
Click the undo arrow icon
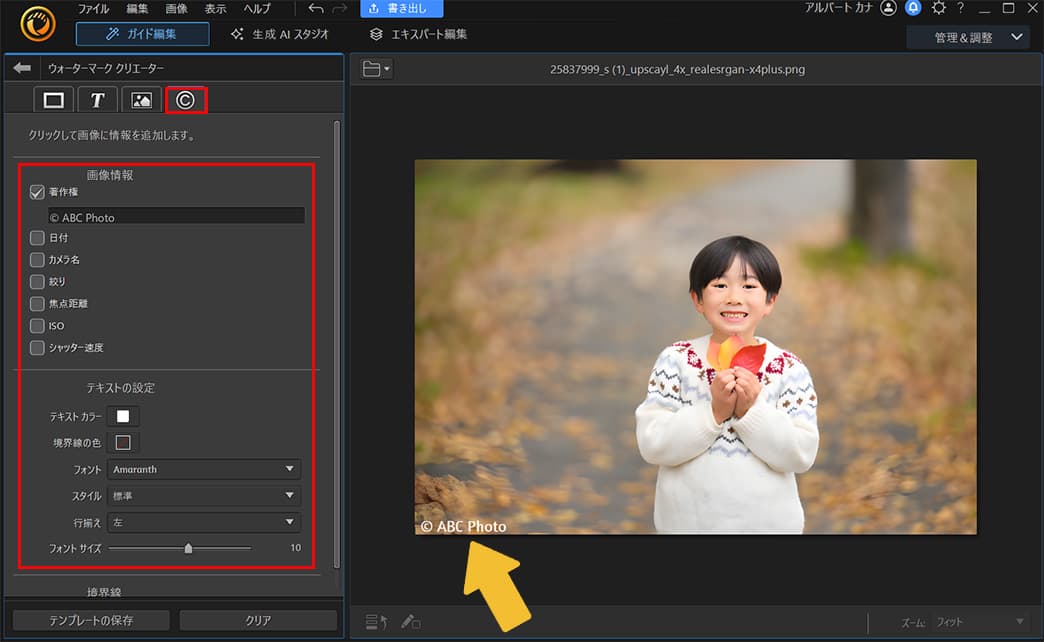[x=316, y=9]
